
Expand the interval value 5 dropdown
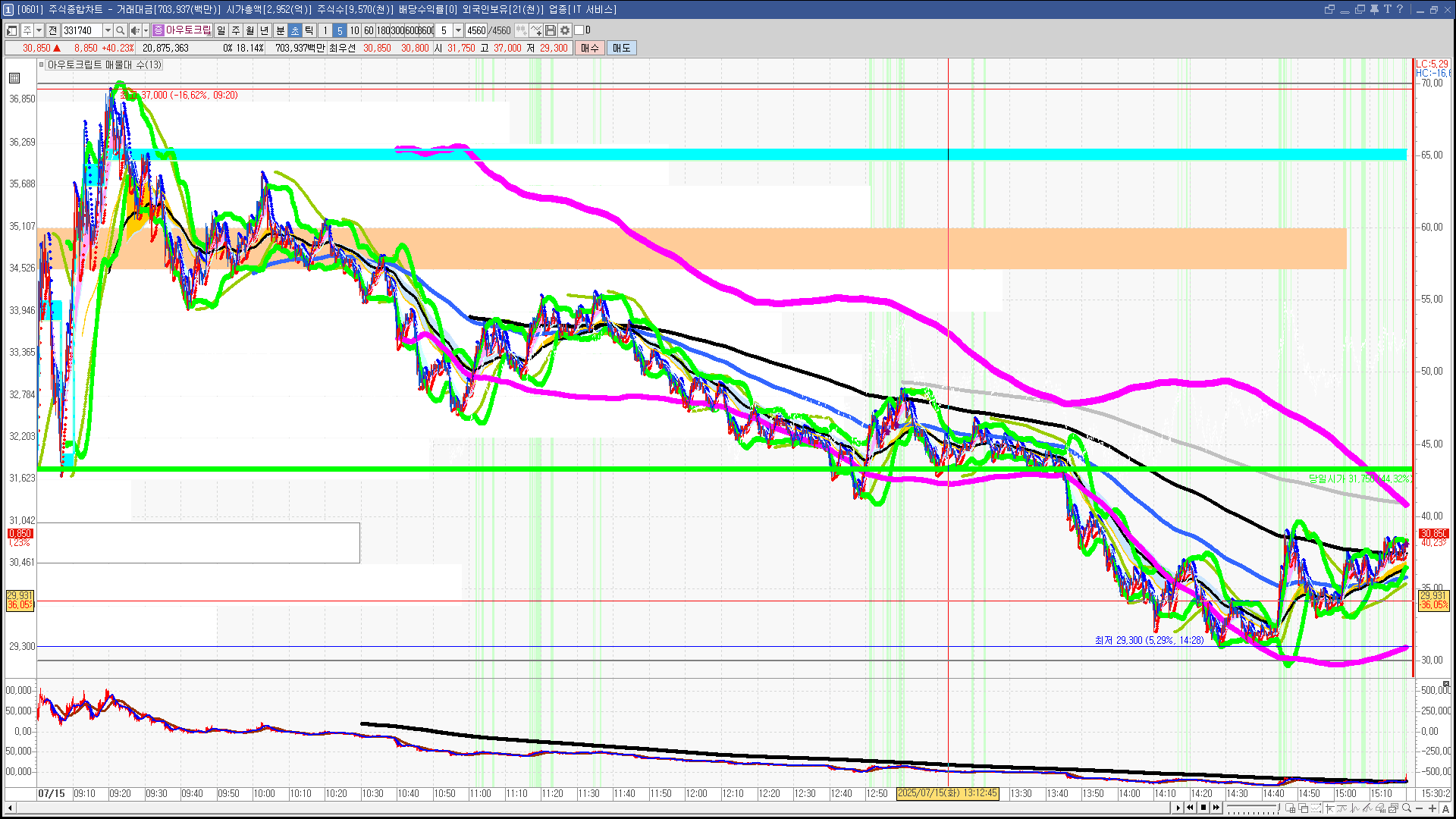[x=458, y=30]
